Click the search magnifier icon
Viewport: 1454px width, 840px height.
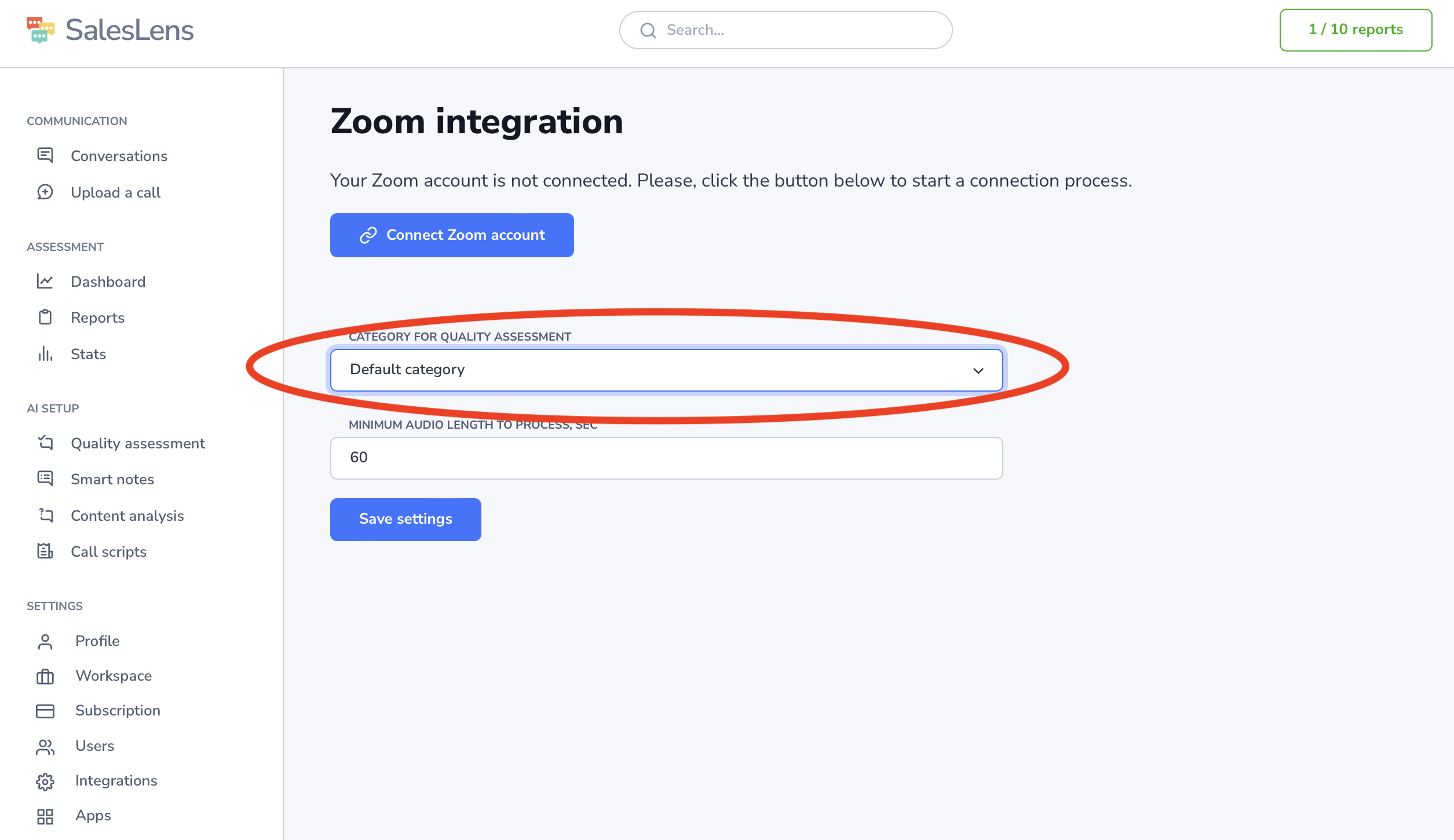648,30
